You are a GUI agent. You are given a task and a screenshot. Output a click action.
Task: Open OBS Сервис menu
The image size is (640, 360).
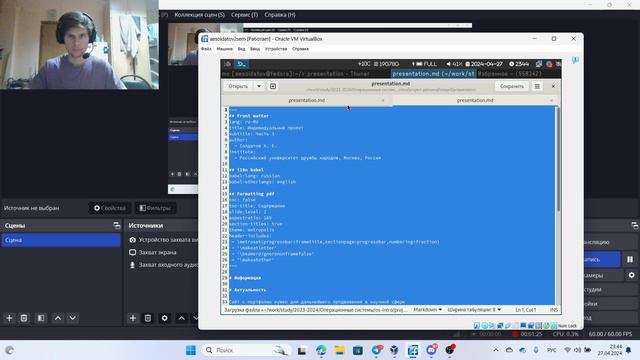(x=244, y=15)
